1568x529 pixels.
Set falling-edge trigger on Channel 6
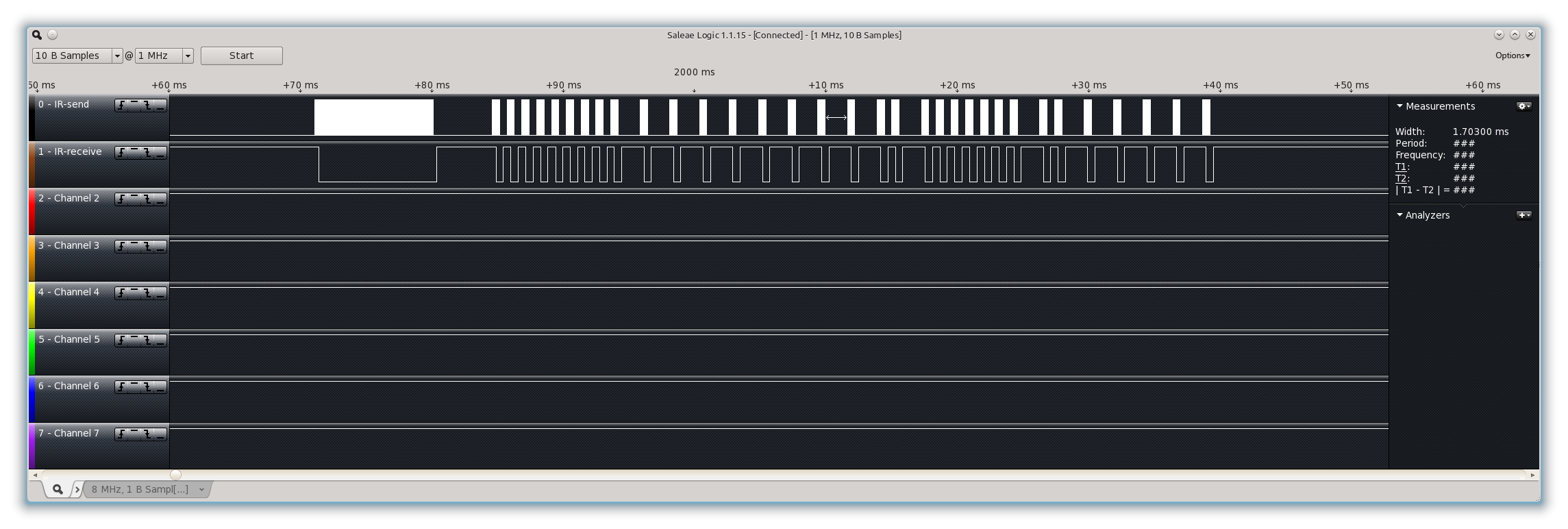[147, 387]
